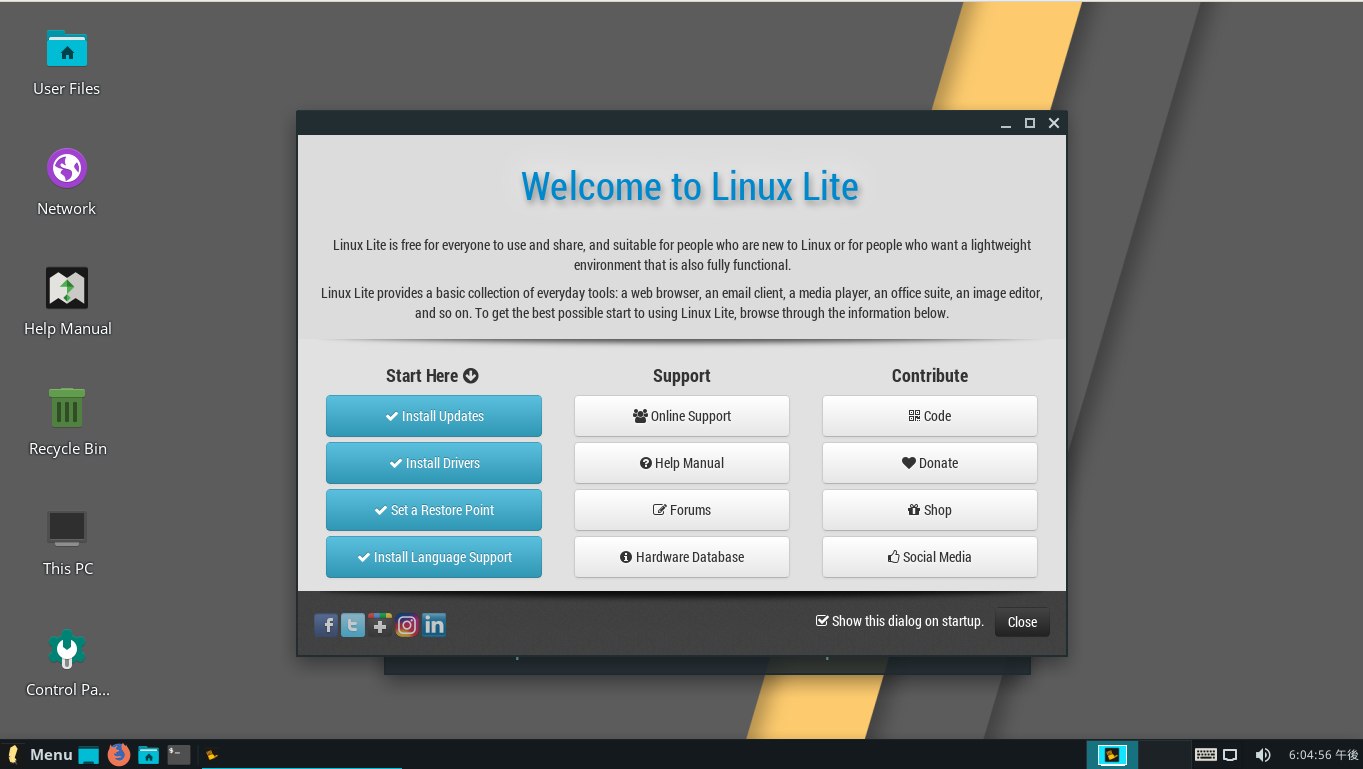Screen dimensions: 1363x769
Task: Click the Donate button
Action: (x=930, y=463)
